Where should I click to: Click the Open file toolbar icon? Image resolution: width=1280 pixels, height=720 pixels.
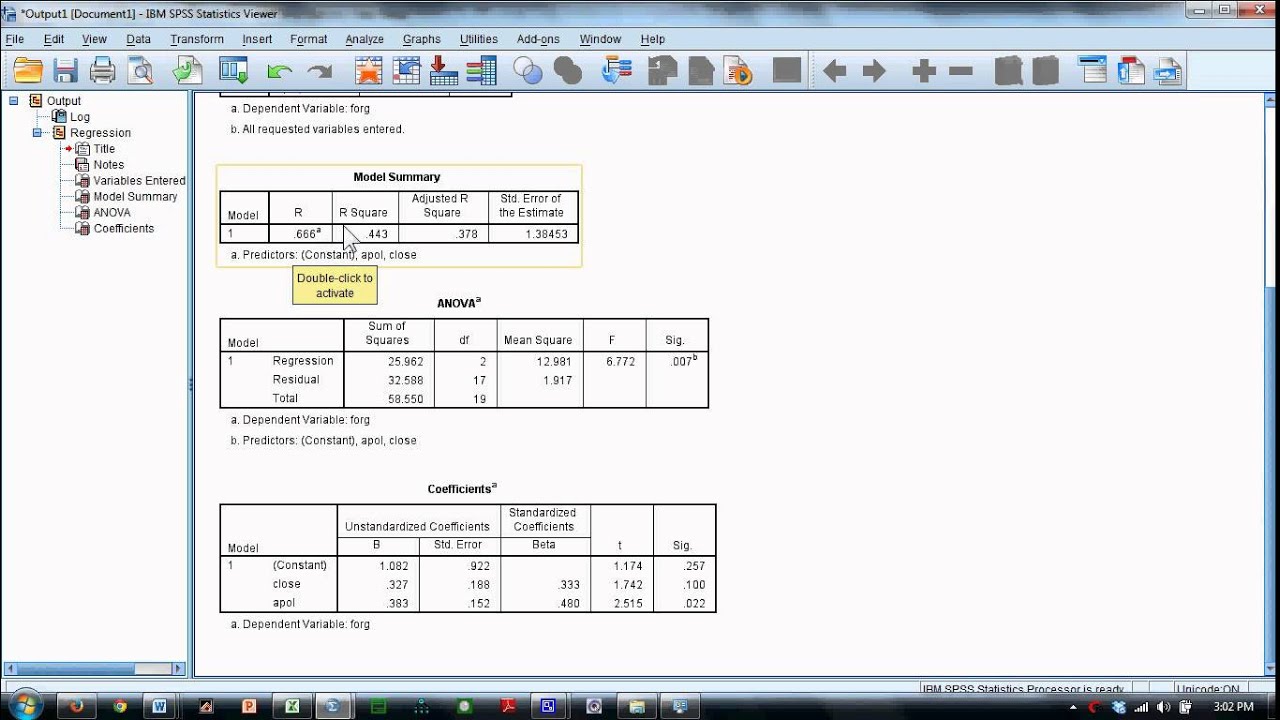coord(28,71)
